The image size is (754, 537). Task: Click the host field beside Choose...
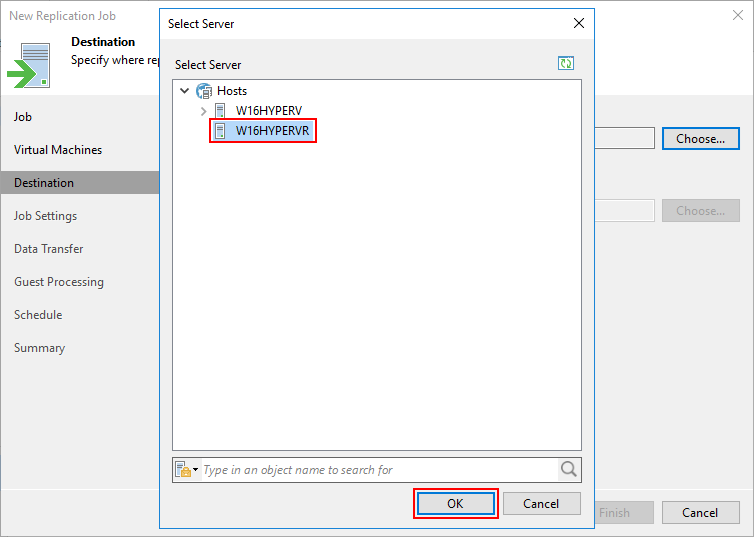[x=625, y=138]
